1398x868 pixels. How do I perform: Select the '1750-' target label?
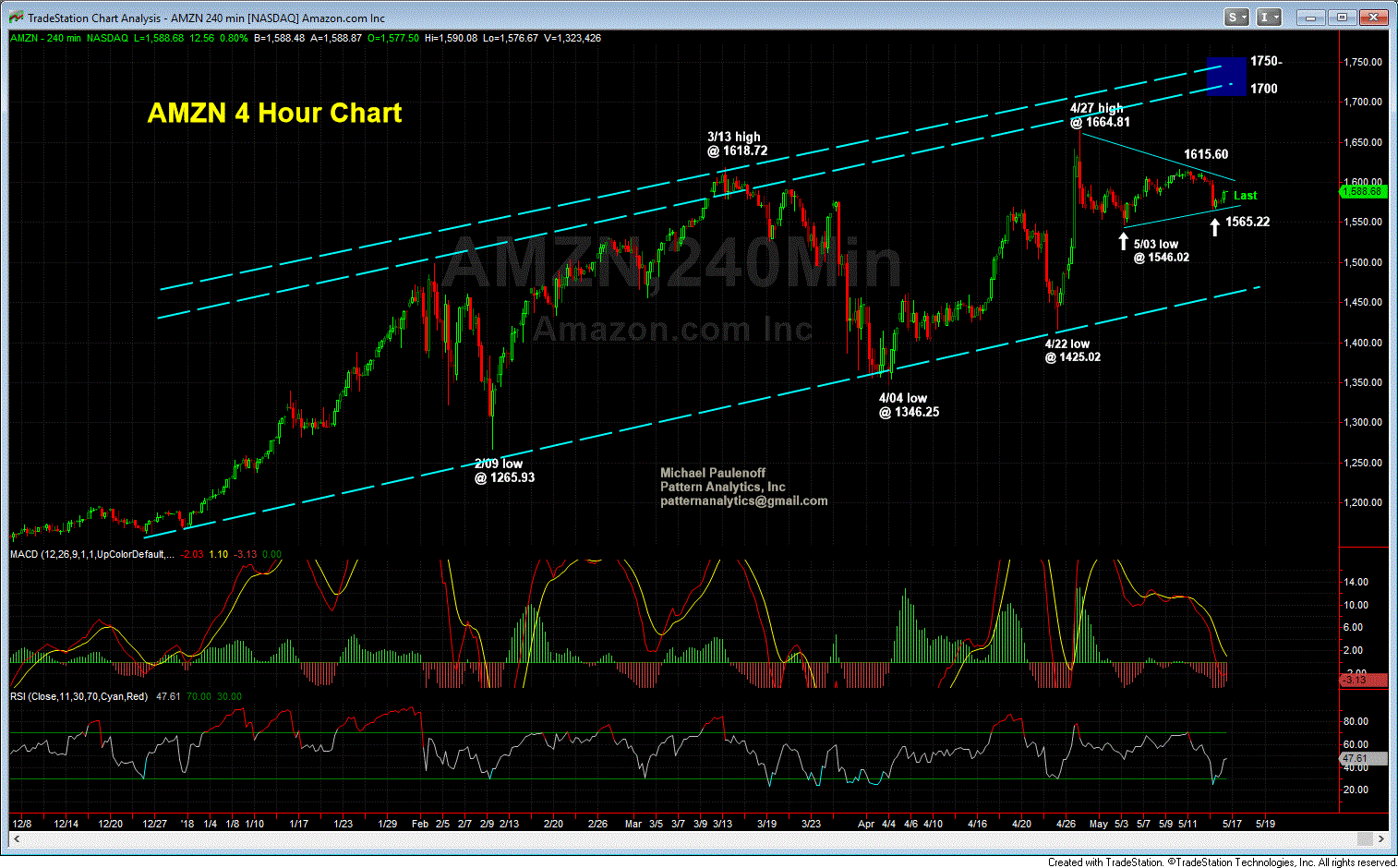1266,61
